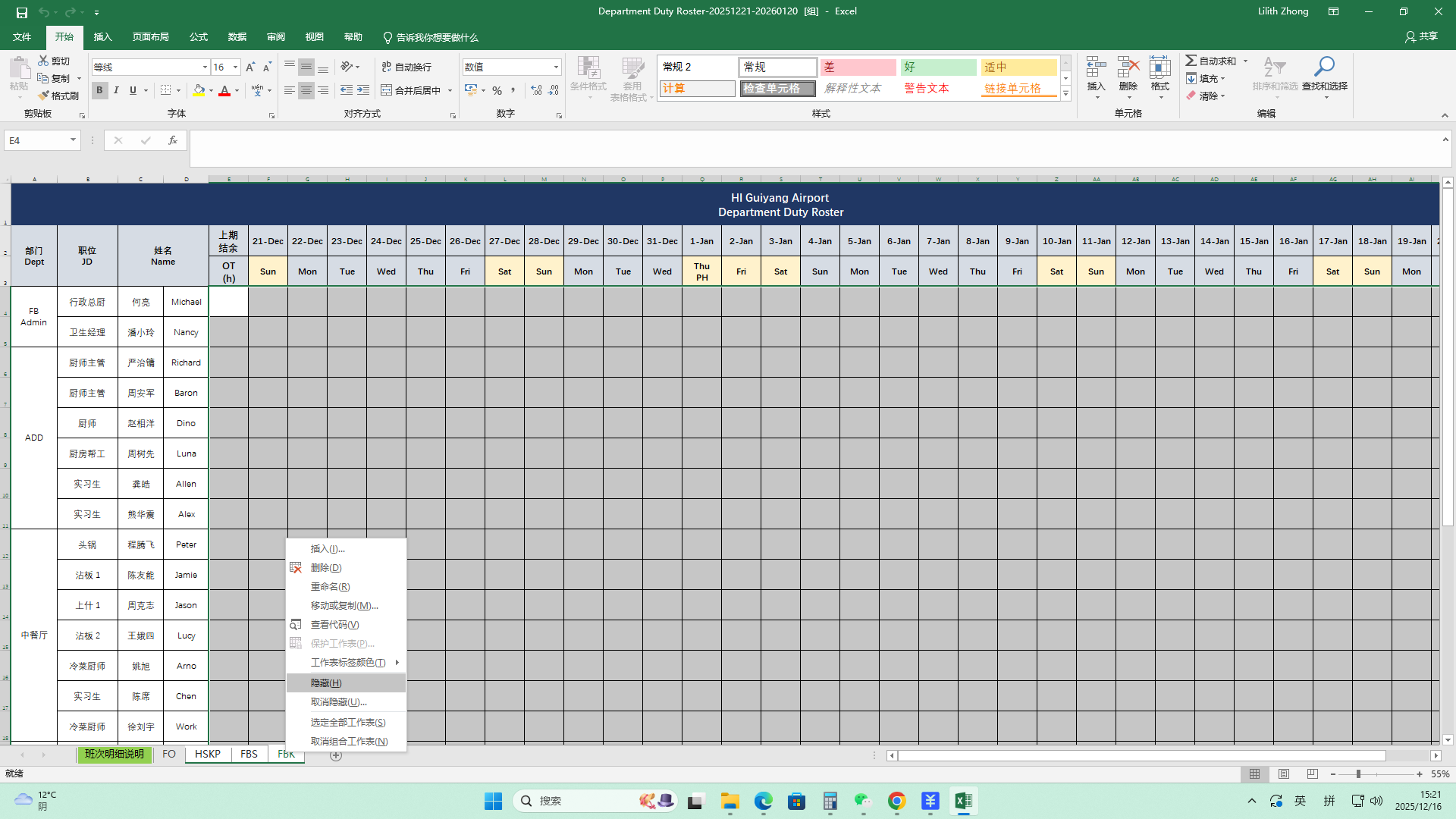1456x819 pixels.
Task: Open the font name dropdown
Action: (204, 67)
